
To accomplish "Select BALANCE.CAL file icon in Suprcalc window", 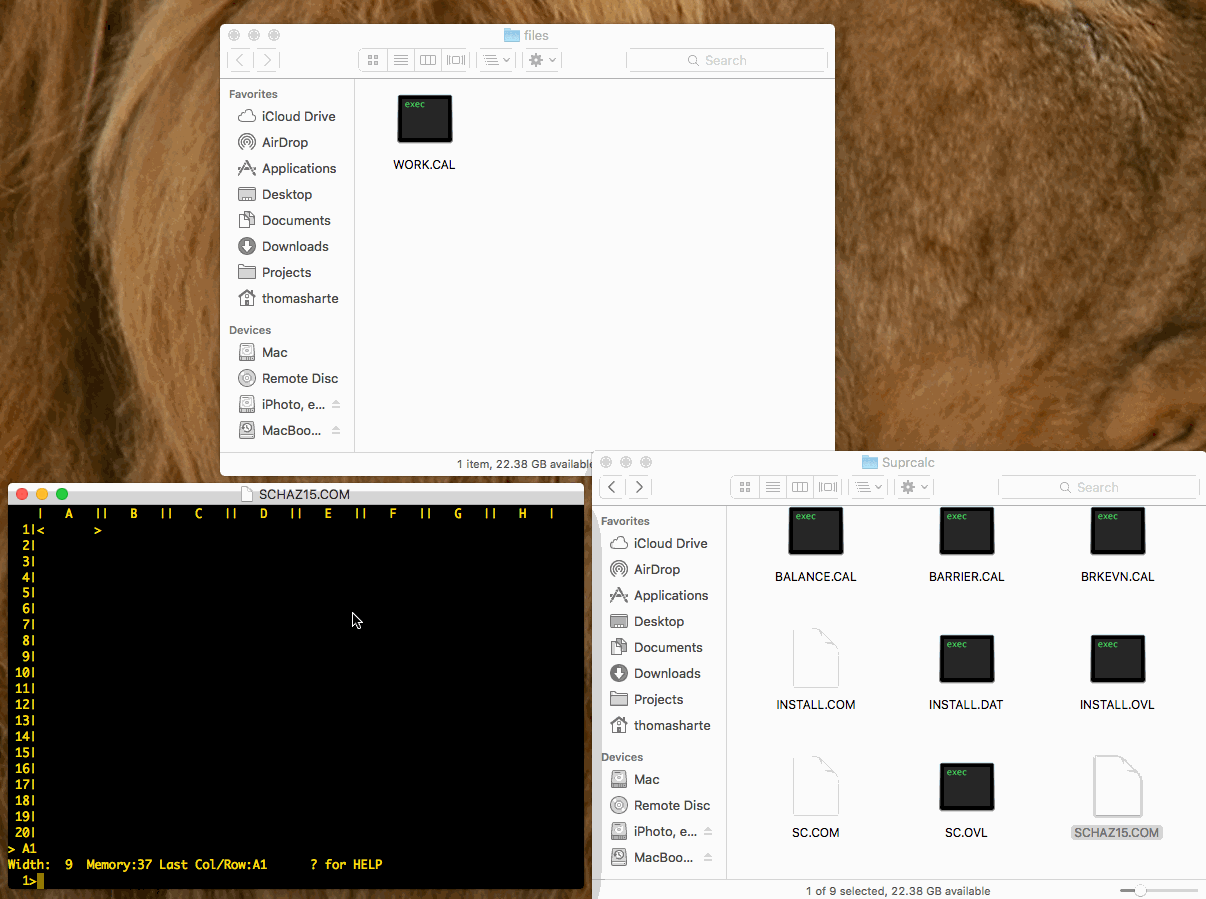I will click(816, 531).
